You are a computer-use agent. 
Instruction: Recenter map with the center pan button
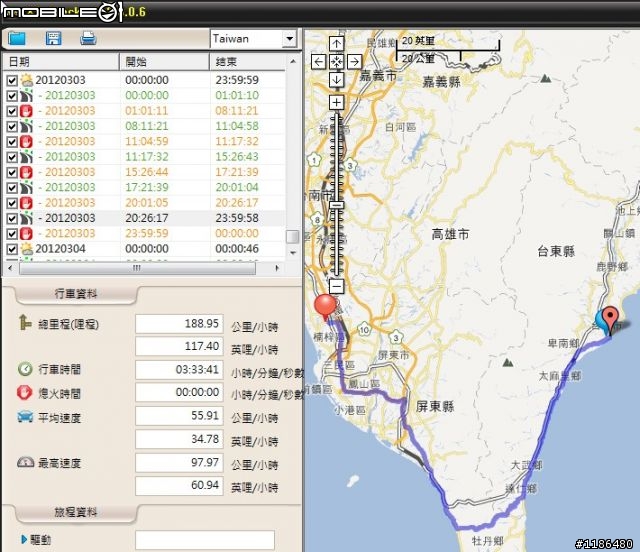(x=336, y=62)
